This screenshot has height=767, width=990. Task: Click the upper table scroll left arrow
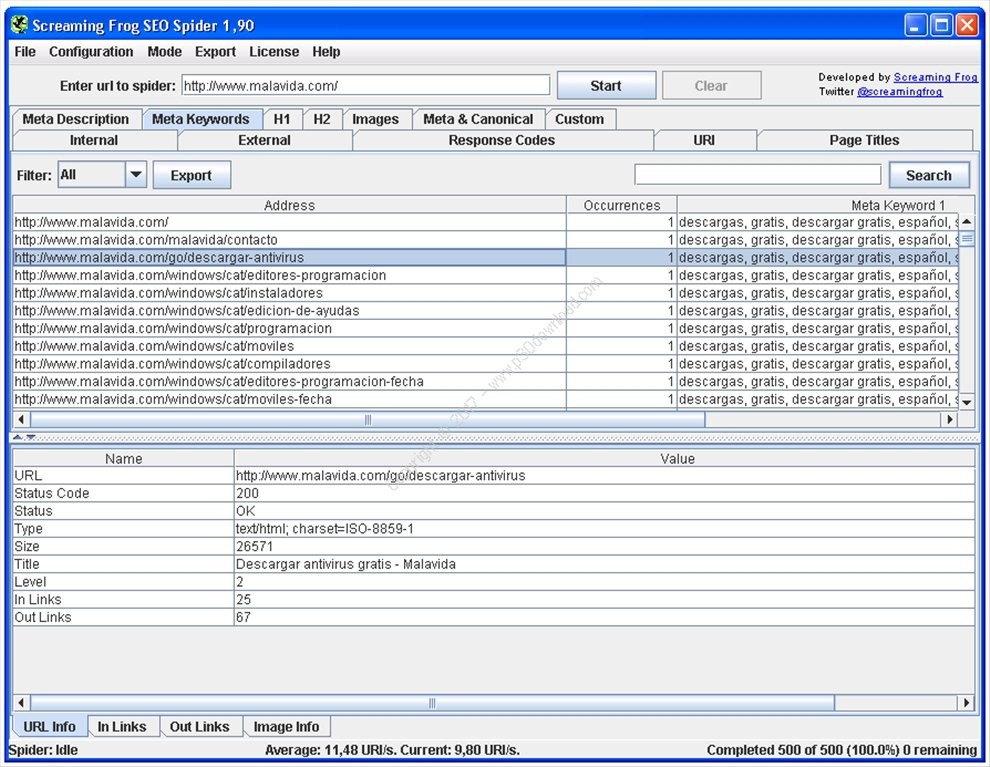point(21,419)
